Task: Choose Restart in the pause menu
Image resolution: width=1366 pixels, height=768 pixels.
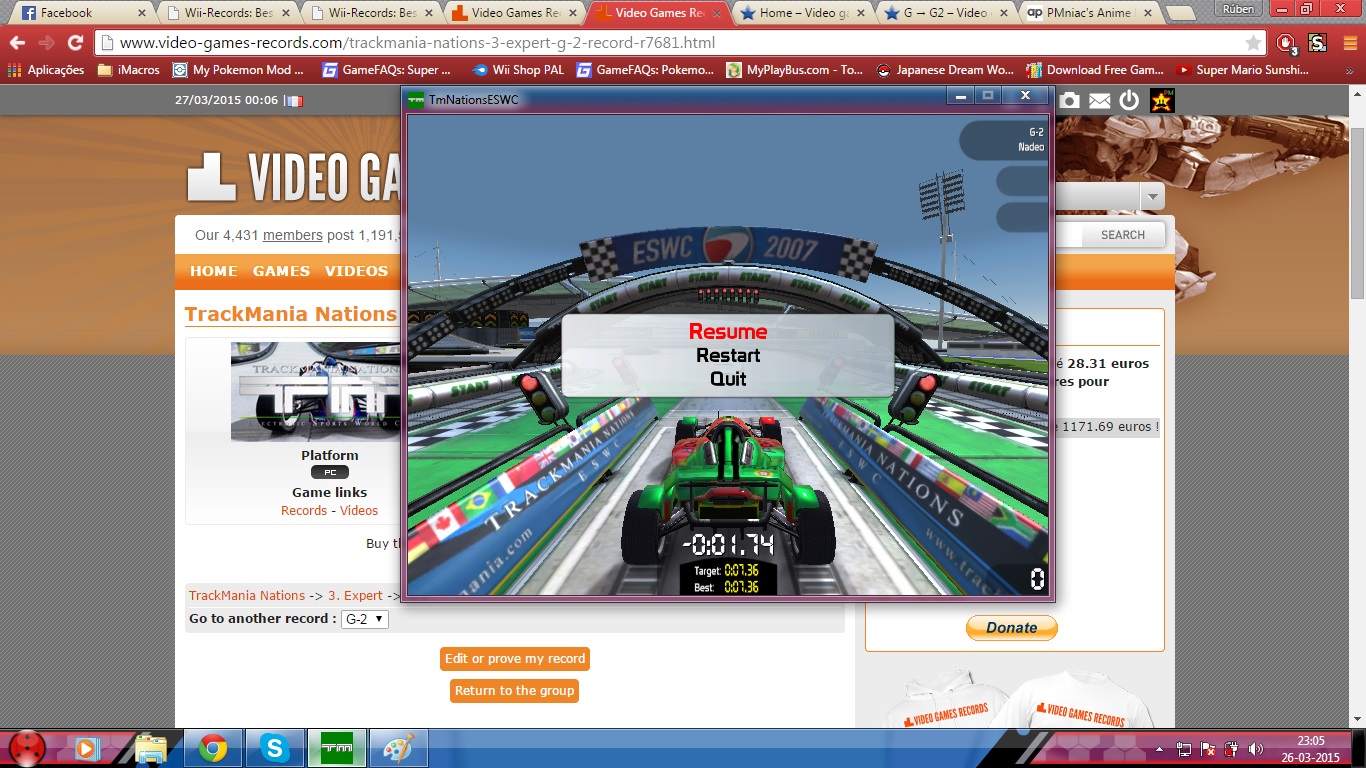Action: (728, 356)
